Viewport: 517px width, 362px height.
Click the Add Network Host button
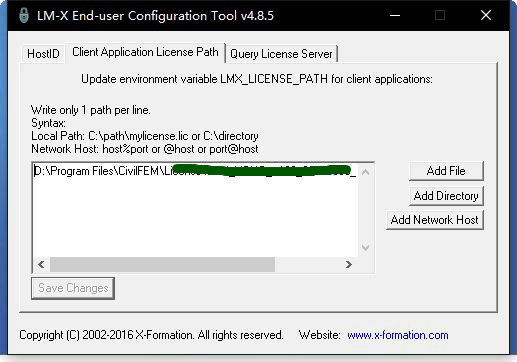point(435,220)
